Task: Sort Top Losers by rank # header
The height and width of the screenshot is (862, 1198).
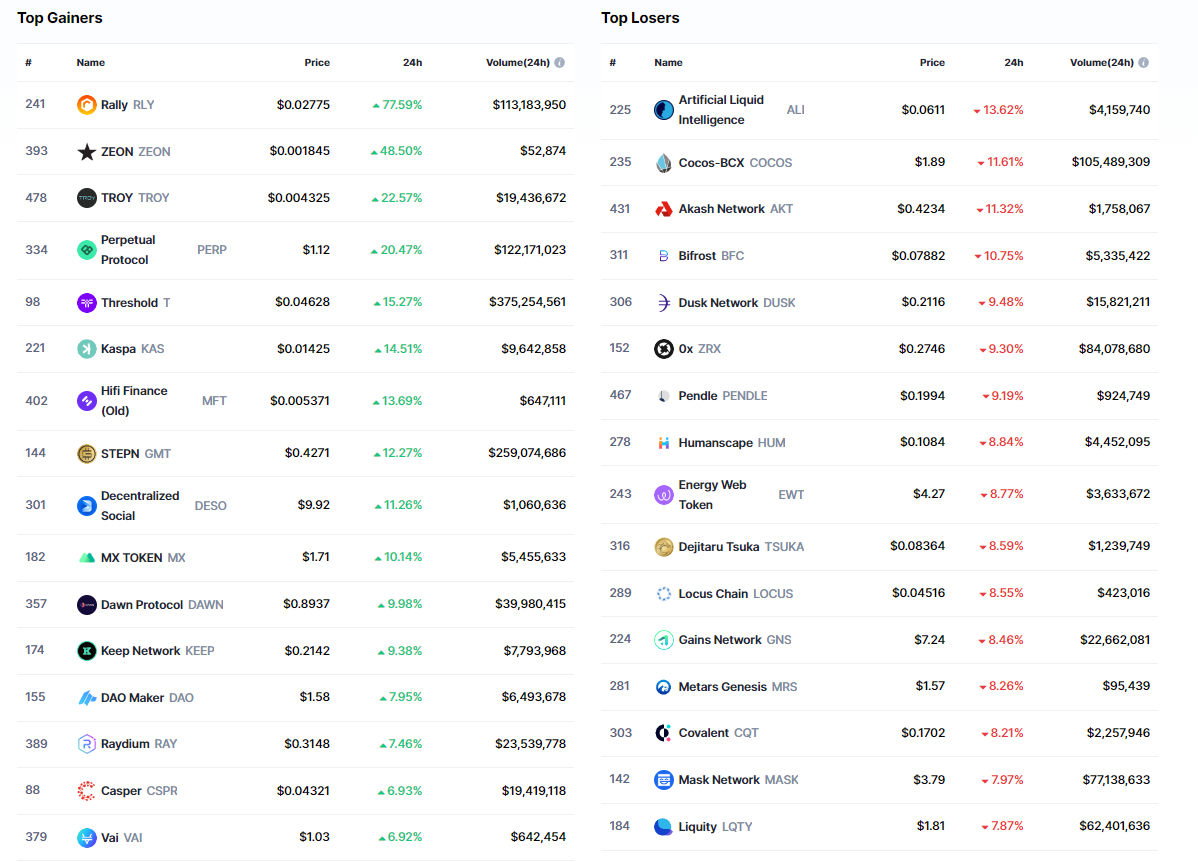Action: [612, 63]
